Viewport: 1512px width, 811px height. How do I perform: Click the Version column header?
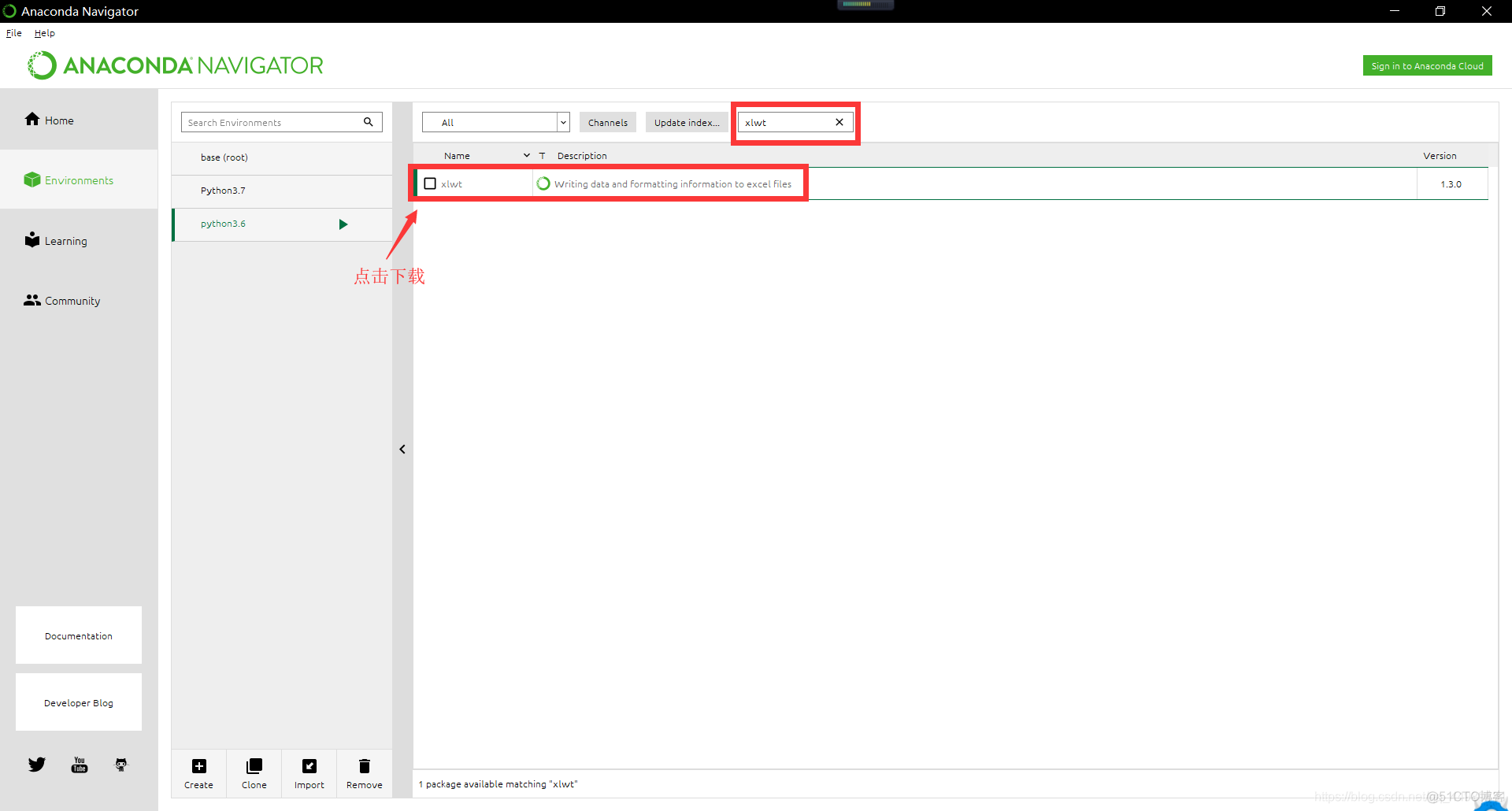[1440, 156]
